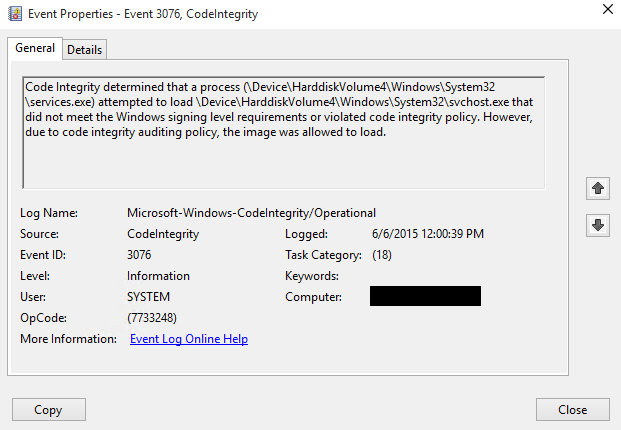Switch to the Details tab
Screen dimensions: 621x430
tap(85, 50)
